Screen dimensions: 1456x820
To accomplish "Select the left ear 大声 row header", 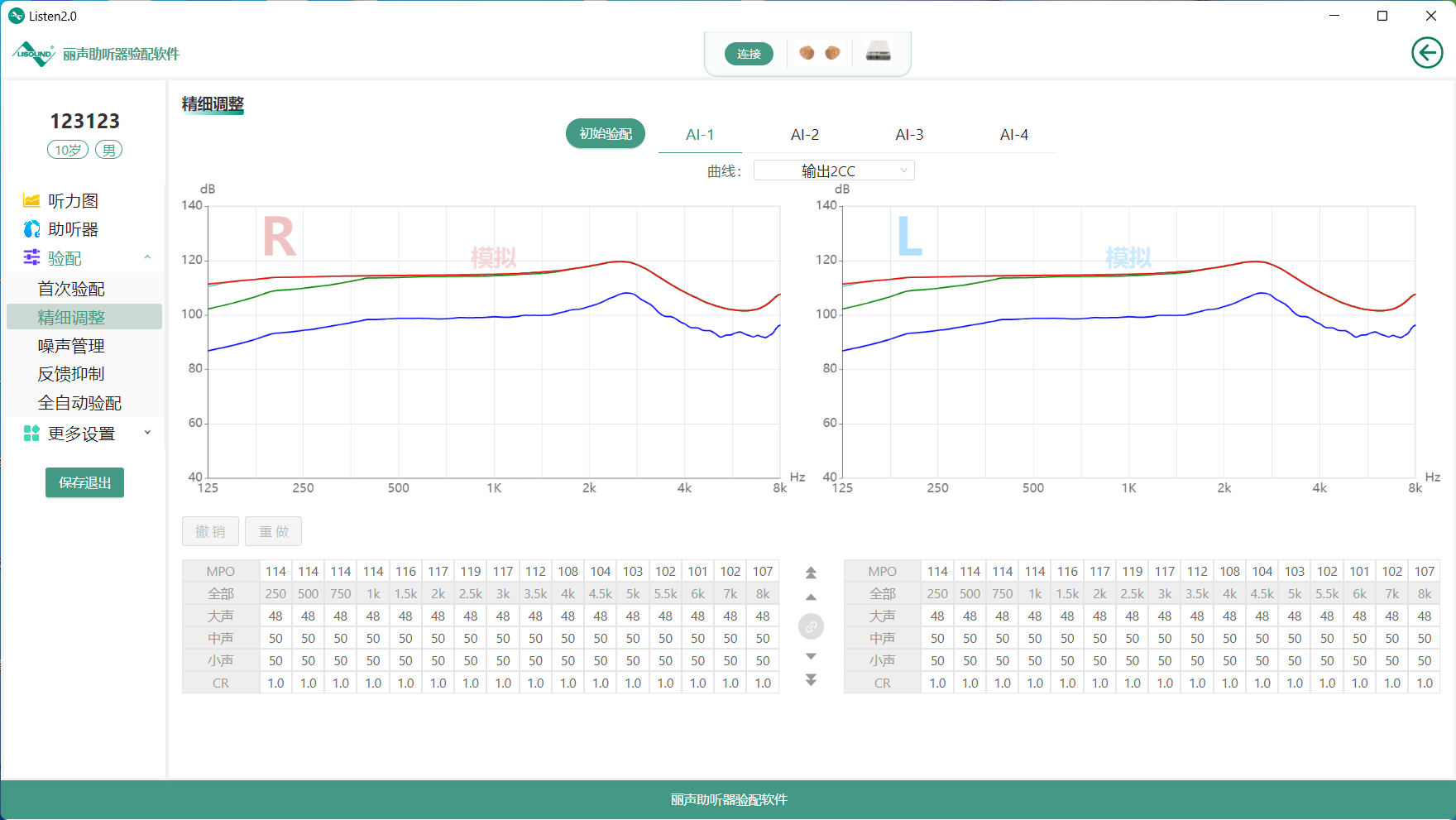I will point(883,616).
